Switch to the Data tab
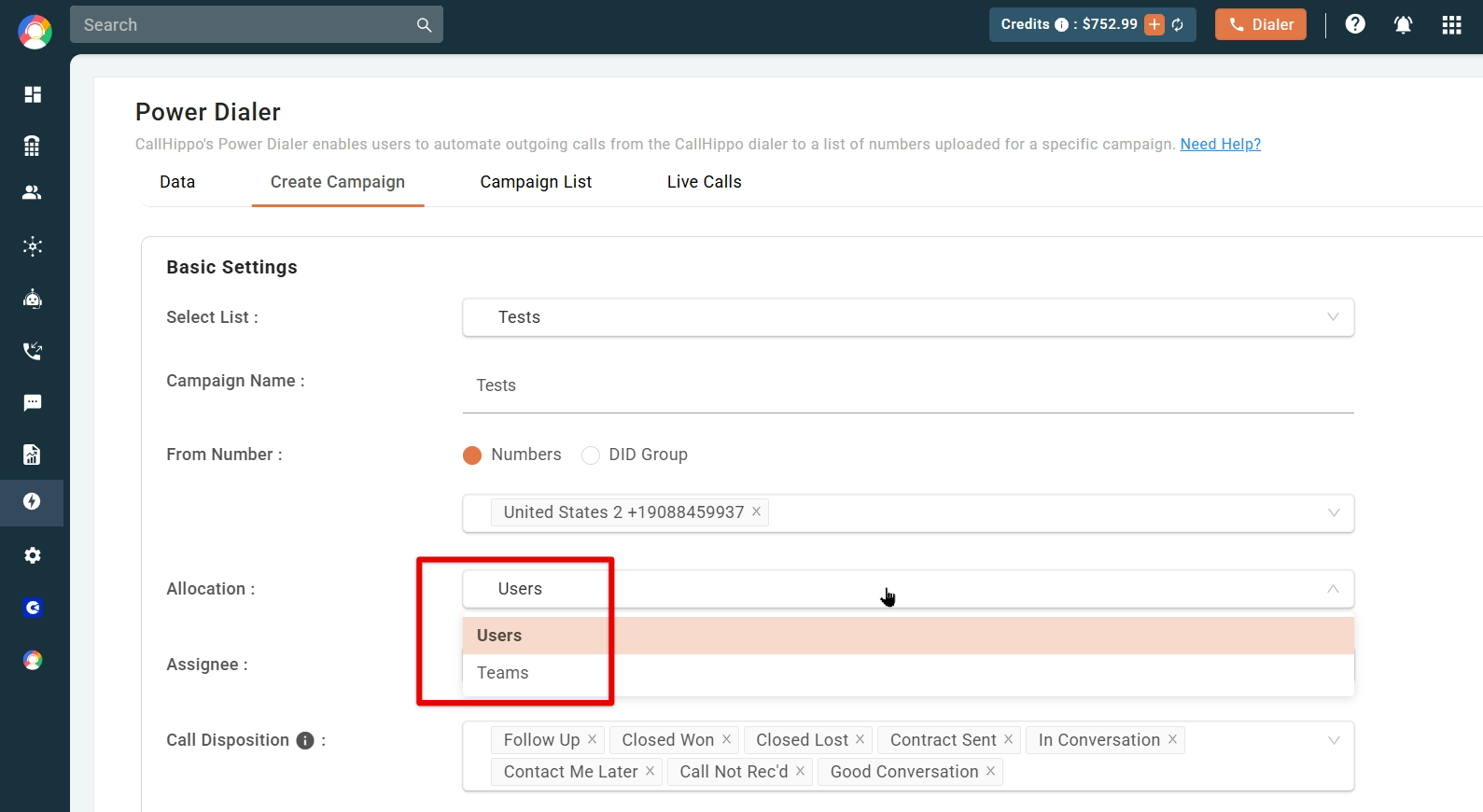This screenshot has height=812, width=1483. coord(177,182)
